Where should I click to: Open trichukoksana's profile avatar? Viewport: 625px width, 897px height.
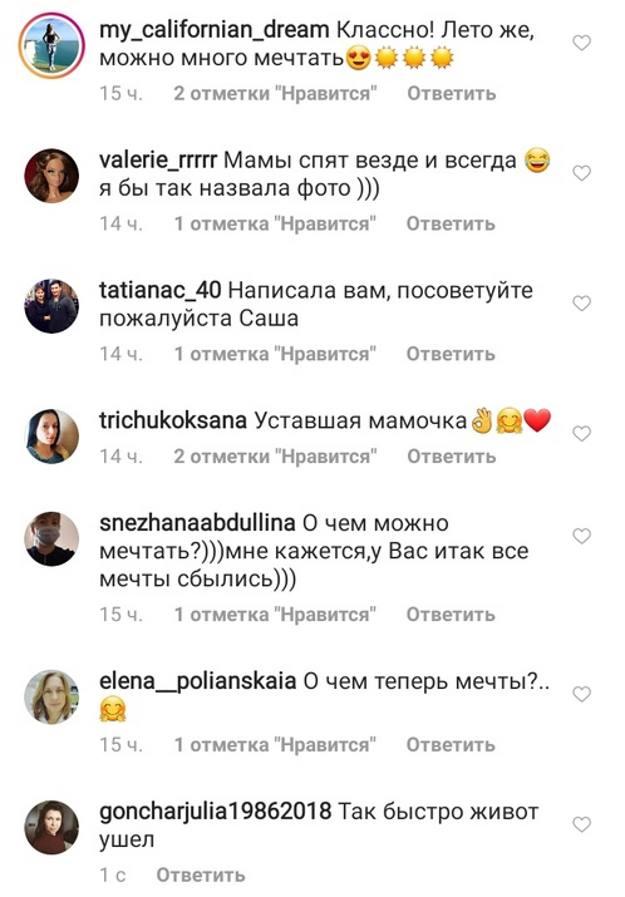click(51, 436)
